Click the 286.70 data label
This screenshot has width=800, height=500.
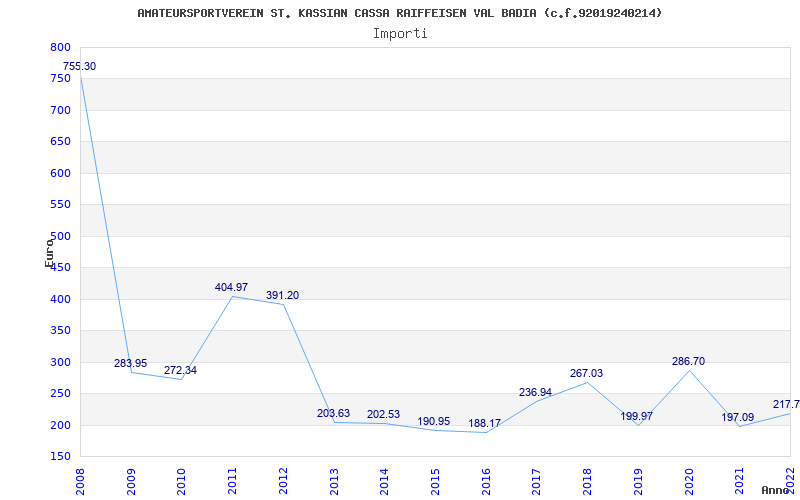point(688,361)
